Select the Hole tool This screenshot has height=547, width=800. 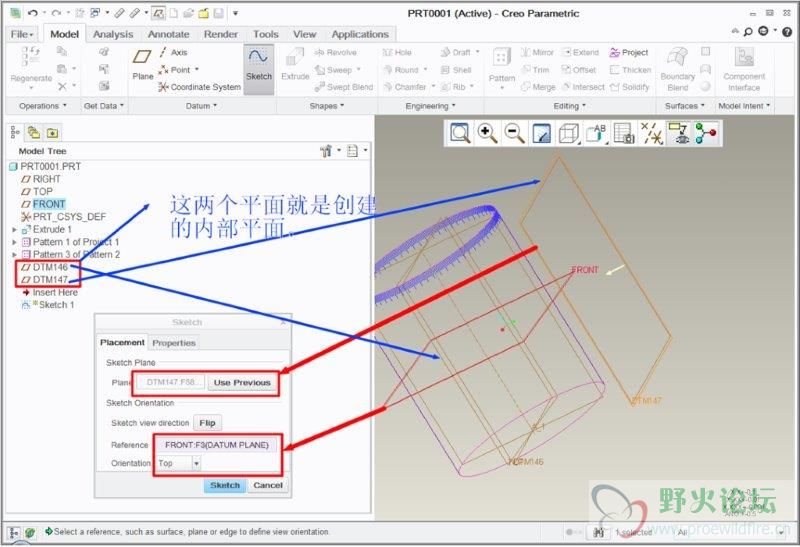[x=397, y=53]
